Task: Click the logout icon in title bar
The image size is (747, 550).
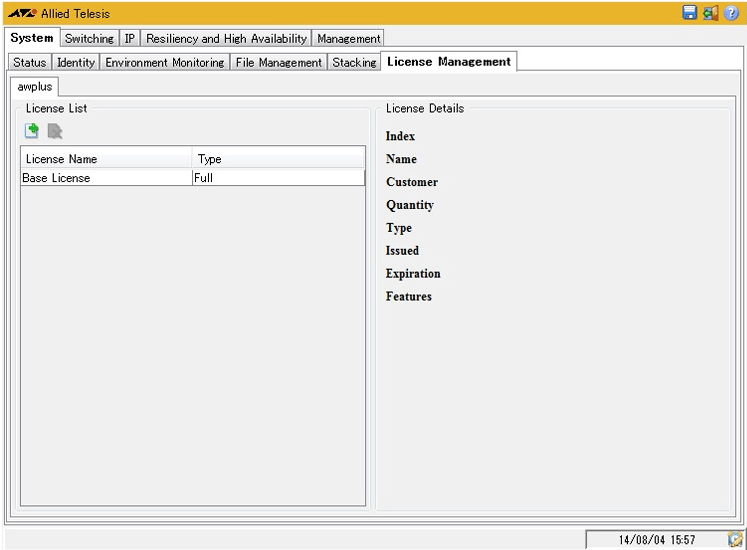Action: click(710, 13)
